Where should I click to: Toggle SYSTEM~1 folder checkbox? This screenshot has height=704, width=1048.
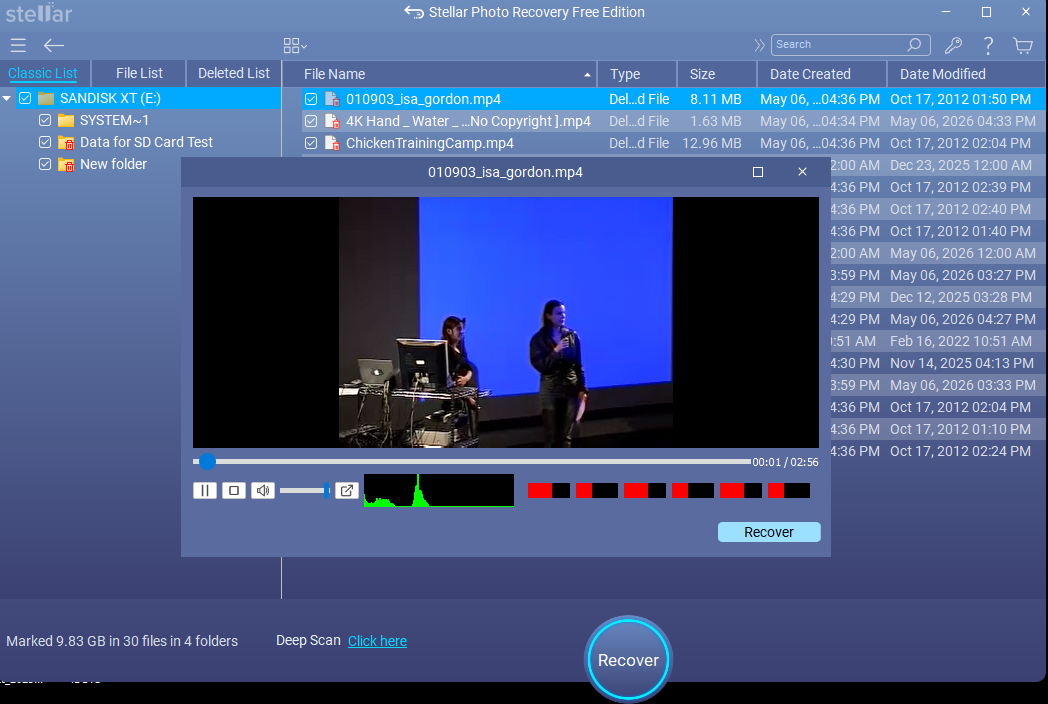pyautogui.click(x=45, y=120)
